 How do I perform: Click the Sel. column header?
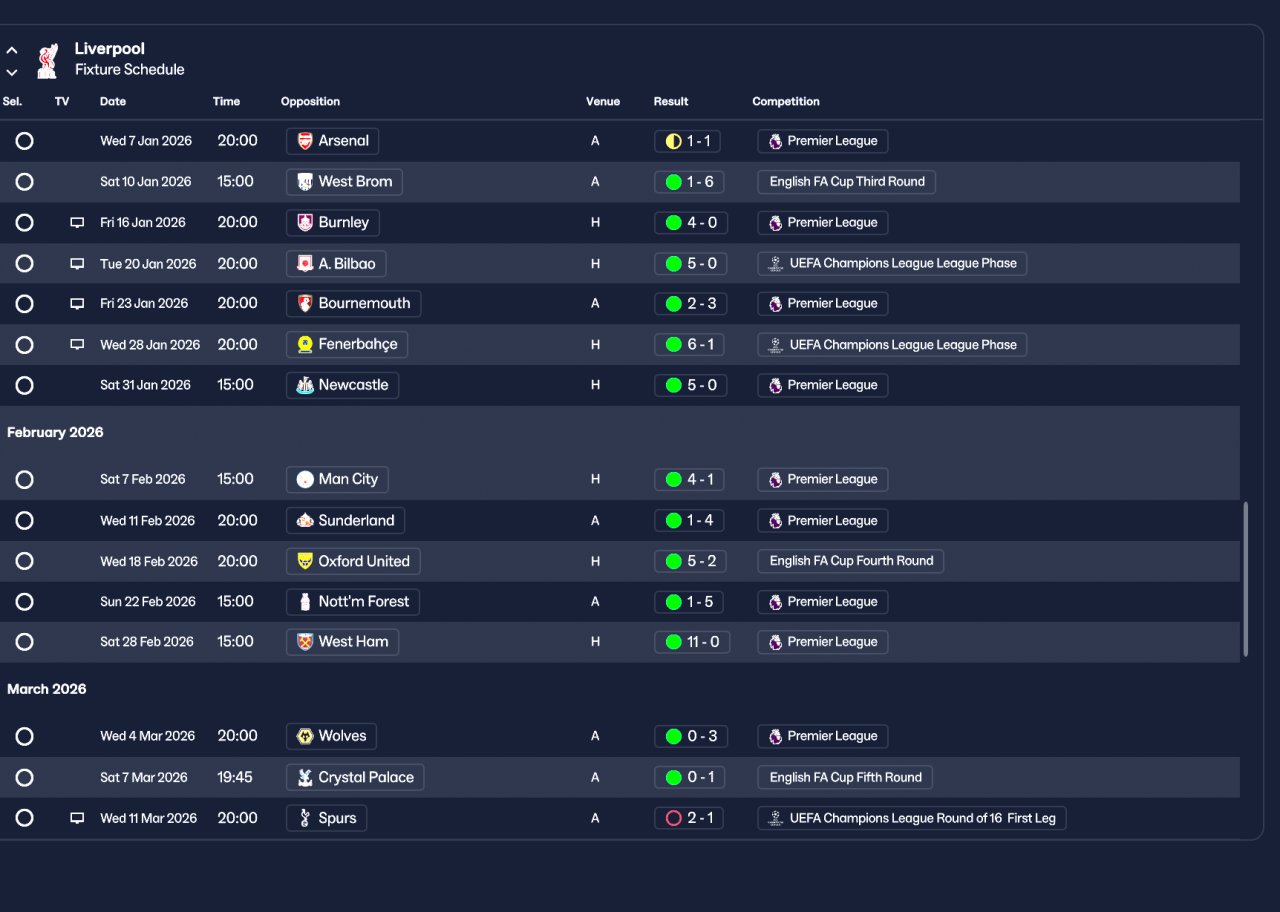coord(13,101)
